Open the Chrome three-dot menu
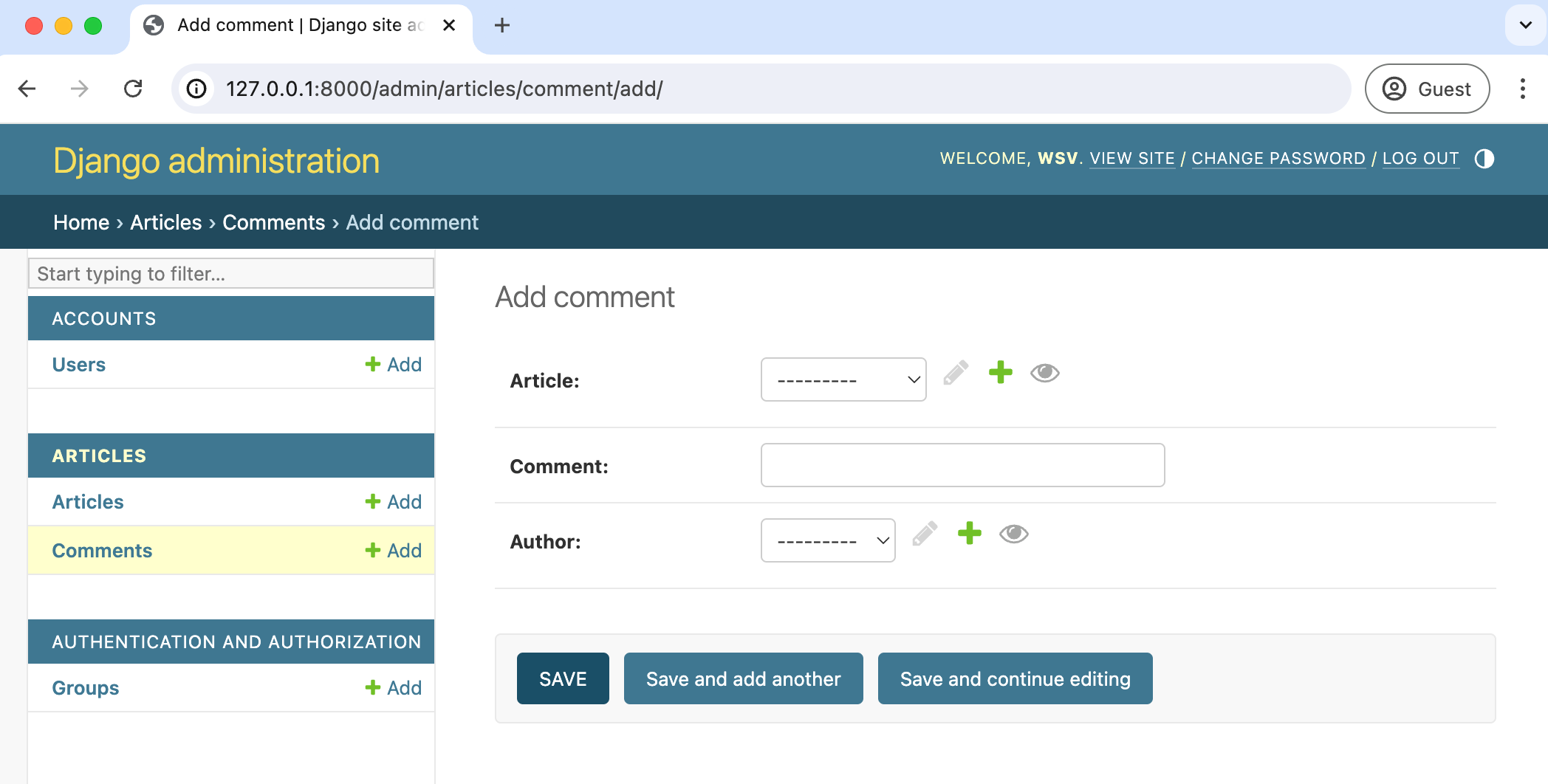Image resolution: width=1548 pixels, height=784 pixels. click(x=1523, y=89)
